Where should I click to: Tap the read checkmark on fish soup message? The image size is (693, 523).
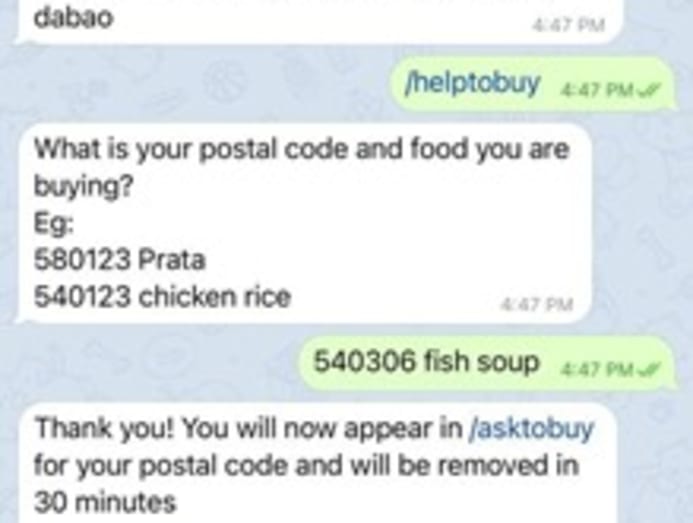(x=651, y=368)
